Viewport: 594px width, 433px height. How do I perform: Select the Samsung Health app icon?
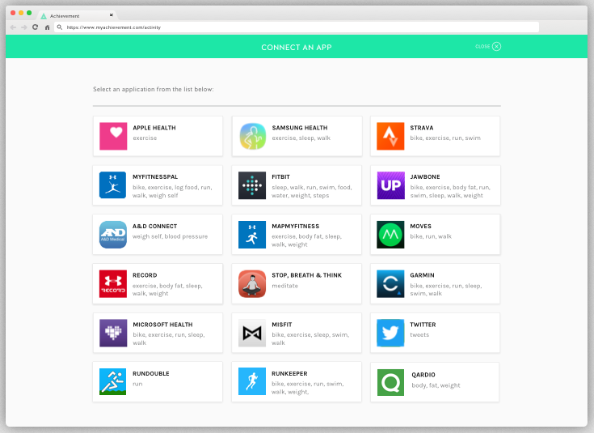tap(252, 136)
